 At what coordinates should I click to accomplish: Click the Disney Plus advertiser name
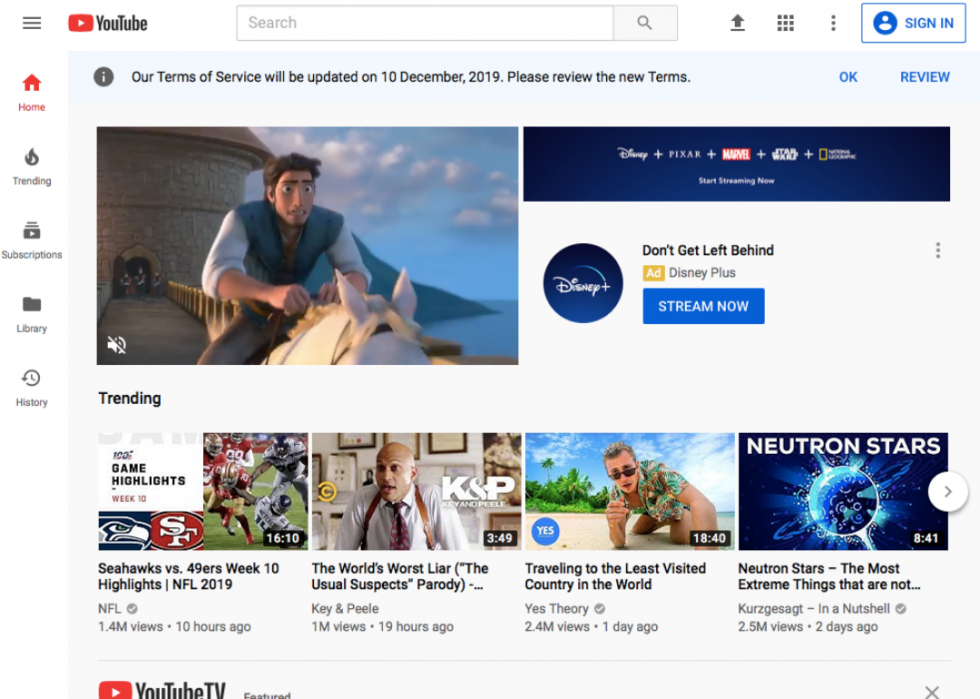click(702, 273)
